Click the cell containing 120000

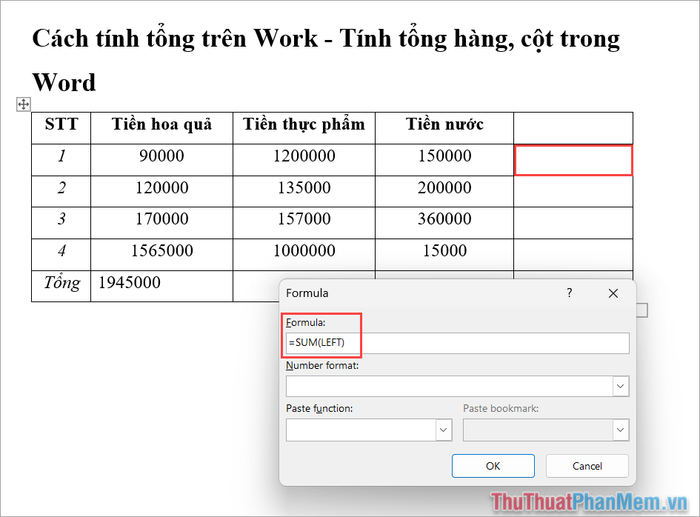click(x=162, y=192)
